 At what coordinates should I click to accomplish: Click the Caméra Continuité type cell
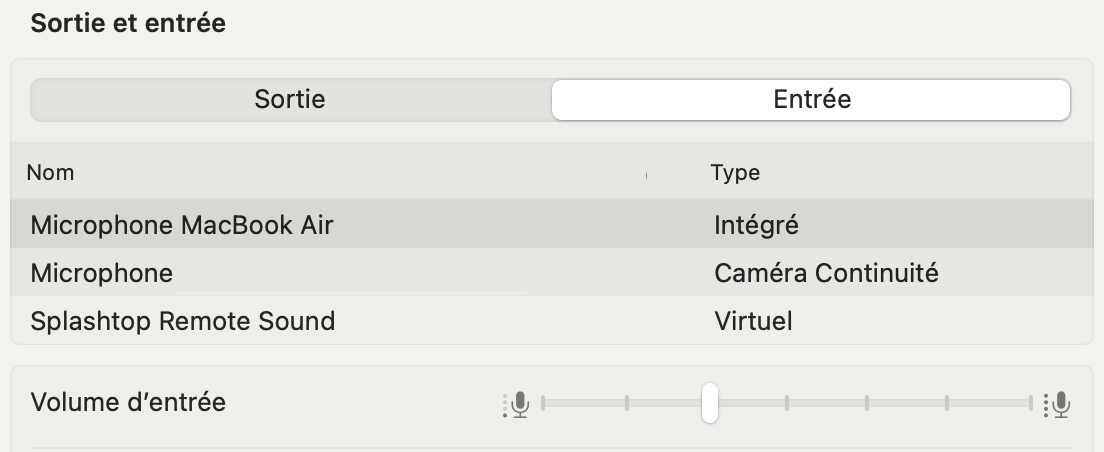[826, 272]
